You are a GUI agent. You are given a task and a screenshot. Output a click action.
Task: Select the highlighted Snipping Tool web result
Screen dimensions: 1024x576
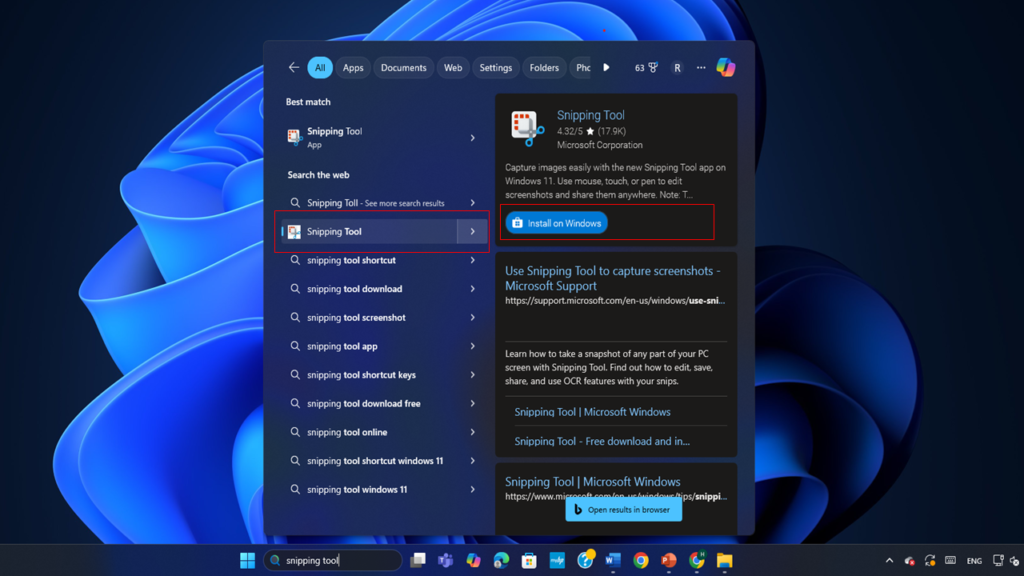pos(370,232)
